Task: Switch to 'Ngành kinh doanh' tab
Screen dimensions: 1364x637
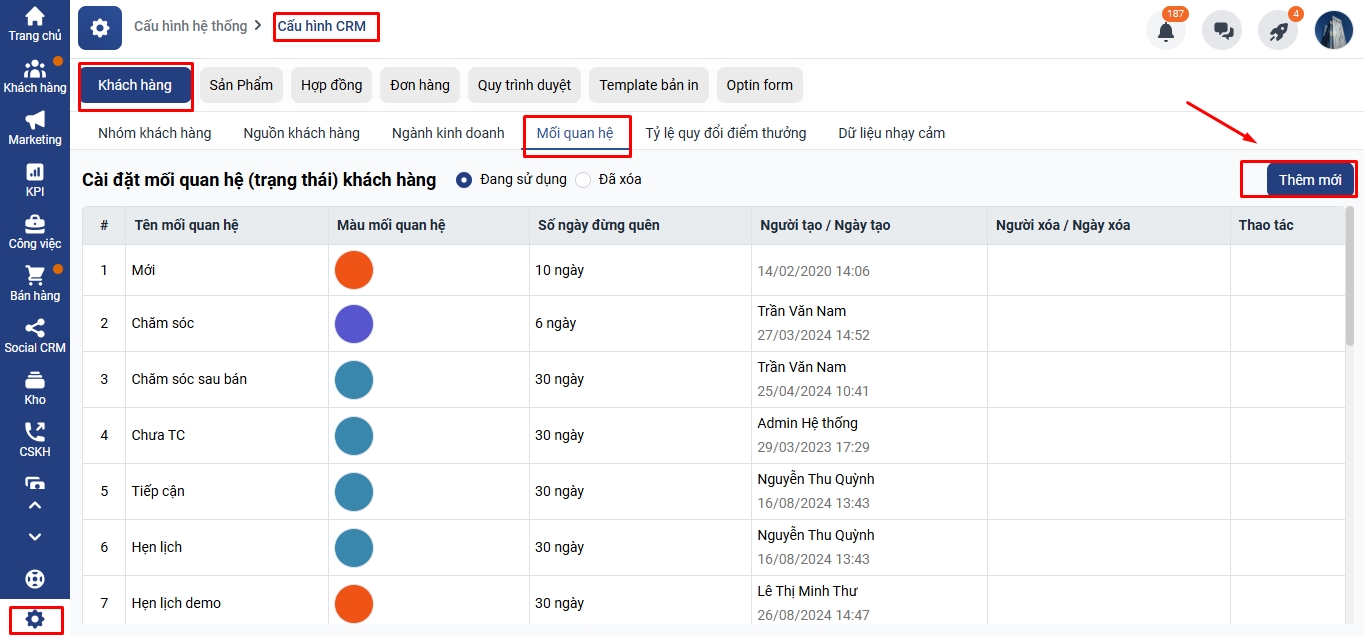Action: pos(448,133)
